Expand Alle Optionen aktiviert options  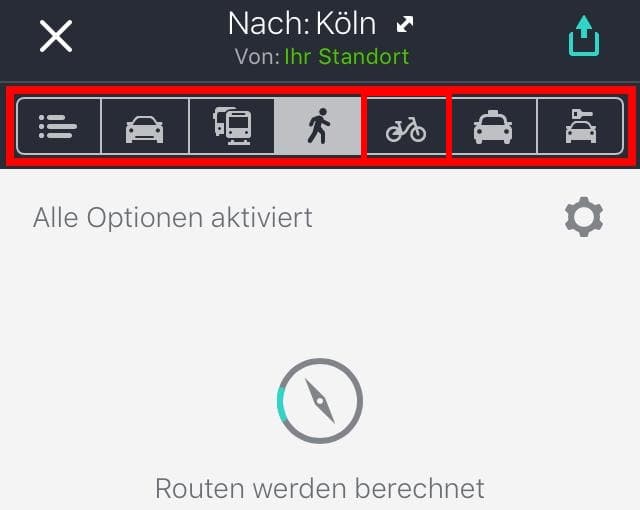tap(173, 217)
